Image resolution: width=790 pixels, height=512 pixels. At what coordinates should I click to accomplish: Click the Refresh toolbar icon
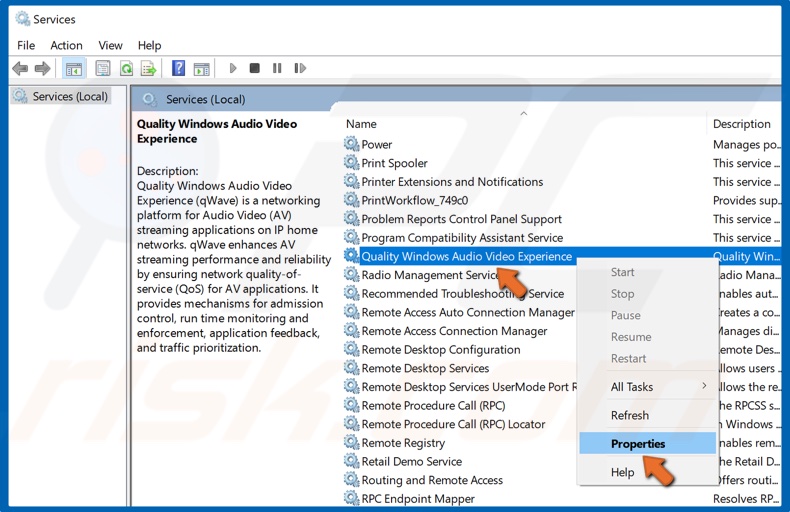tap(126, 69)
